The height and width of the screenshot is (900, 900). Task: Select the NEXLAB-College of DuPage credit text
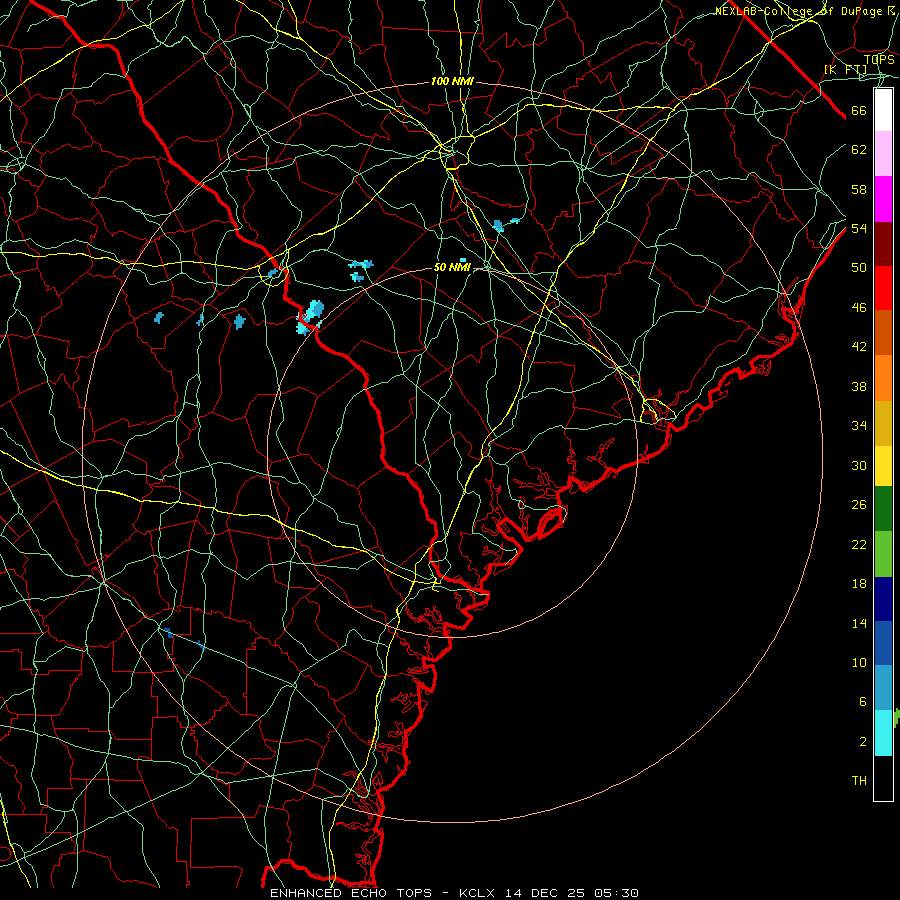pyautogui.click(x=805, y=11)
